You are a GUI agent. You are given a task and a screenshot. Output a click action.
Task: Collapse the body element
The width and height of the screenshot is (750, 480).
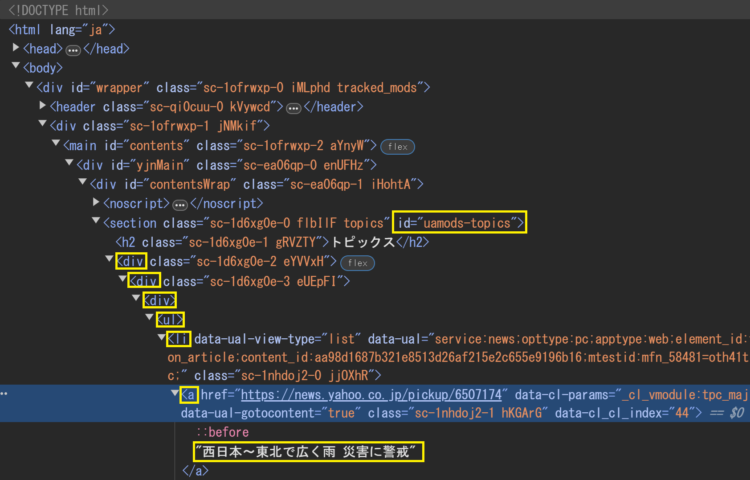pyautogui.click(x=16, y=65)
